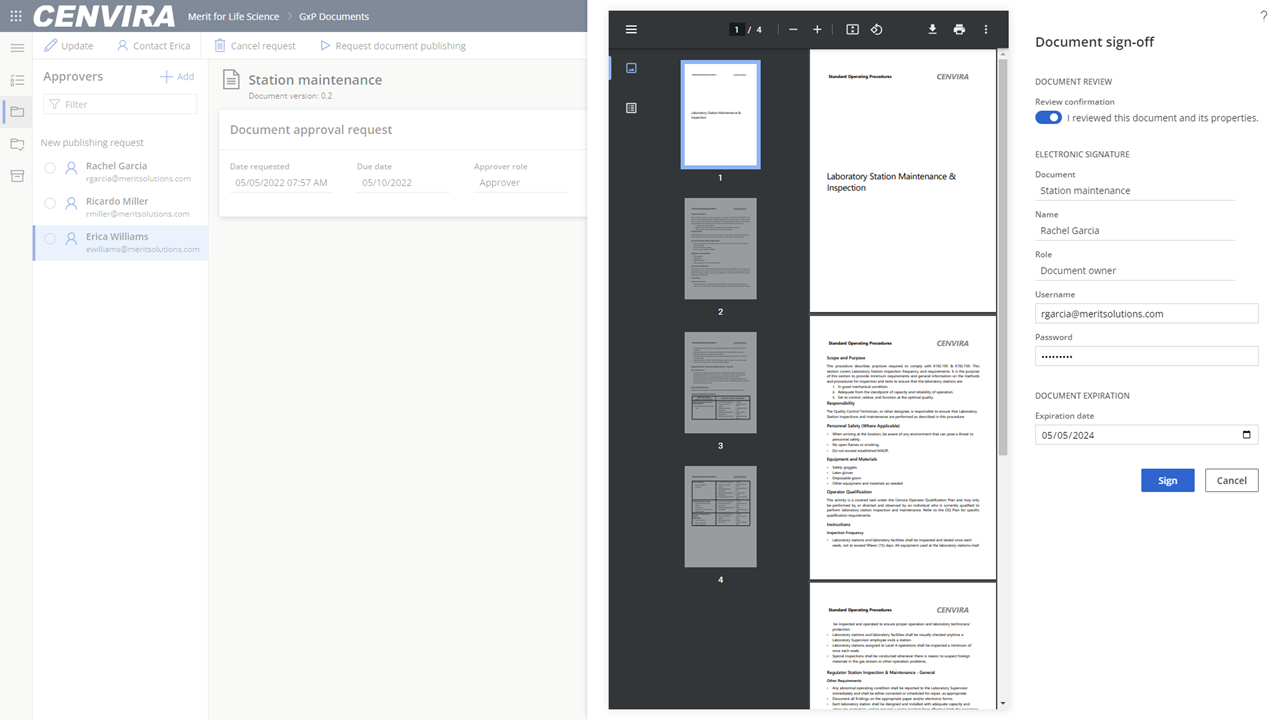Rotate the PDF pages
The image size is (1280, 720).
877,30
